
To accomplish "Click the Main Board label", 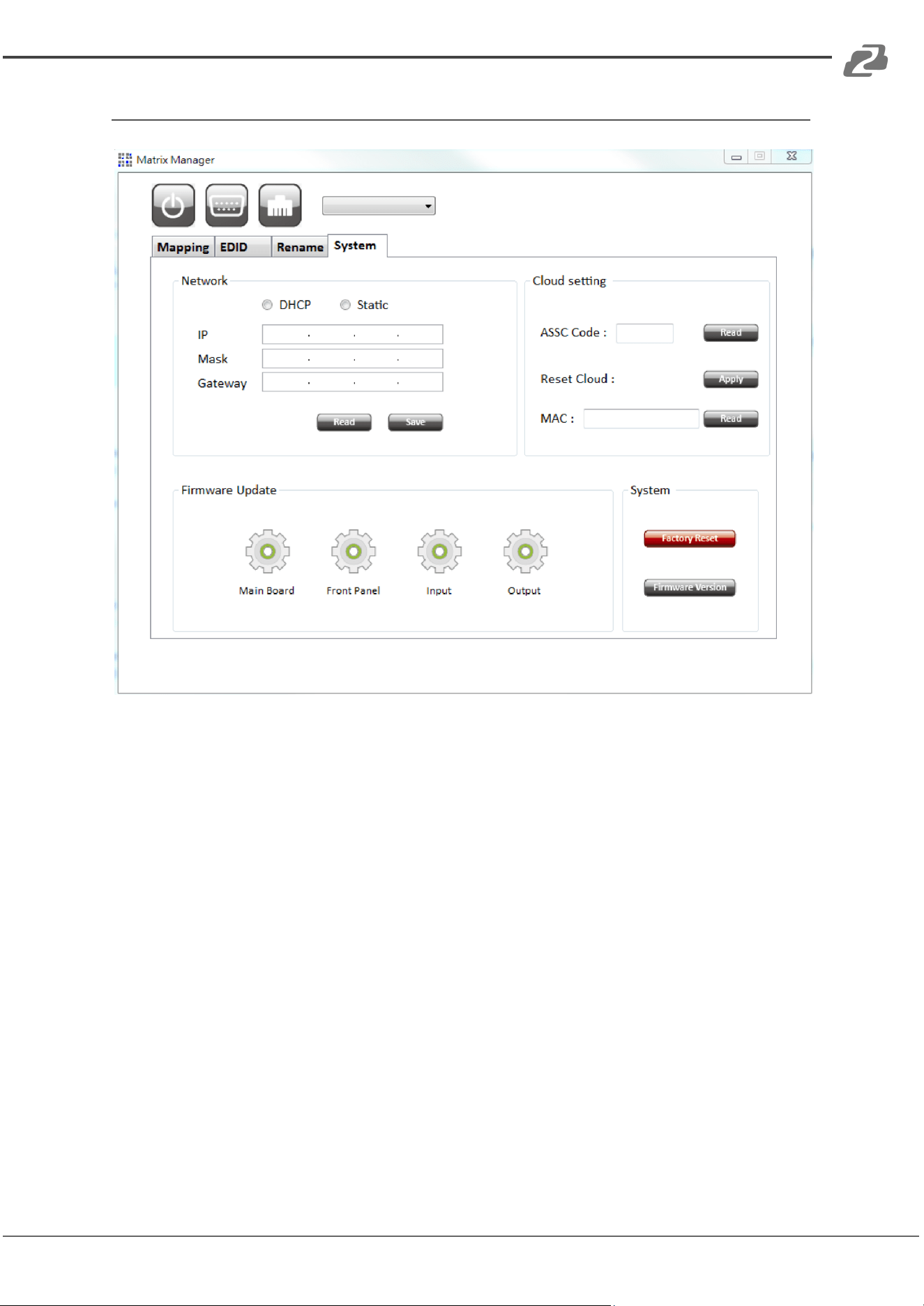I will click(x=266, y=591).
